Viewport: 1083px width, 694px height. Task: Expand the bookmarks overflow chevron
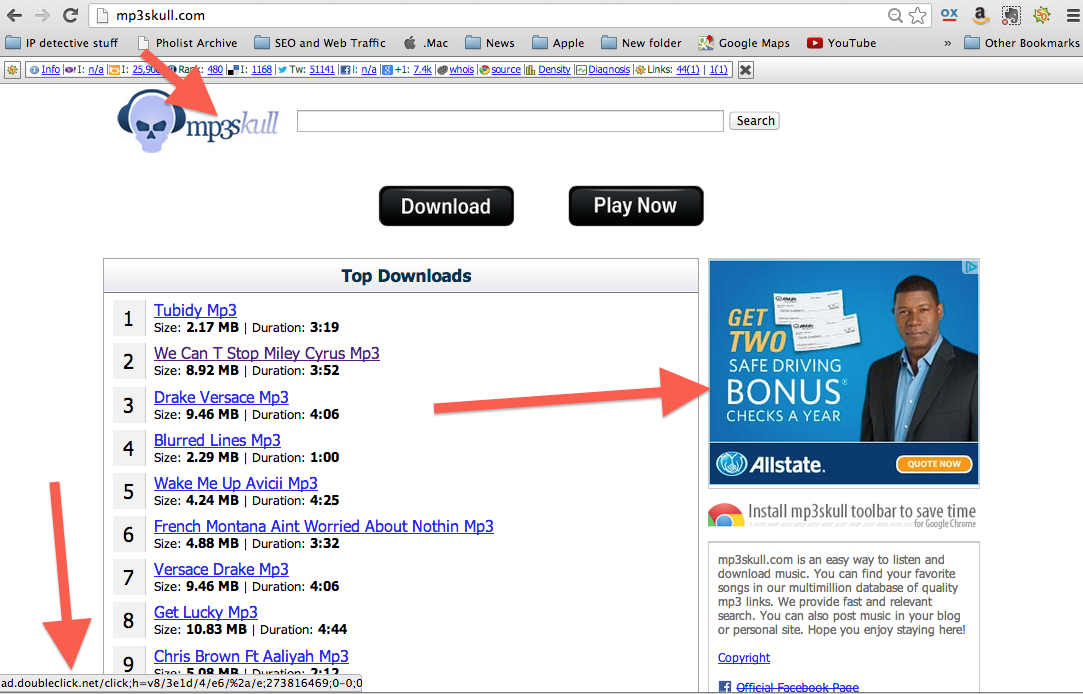(x=947, y=43)
